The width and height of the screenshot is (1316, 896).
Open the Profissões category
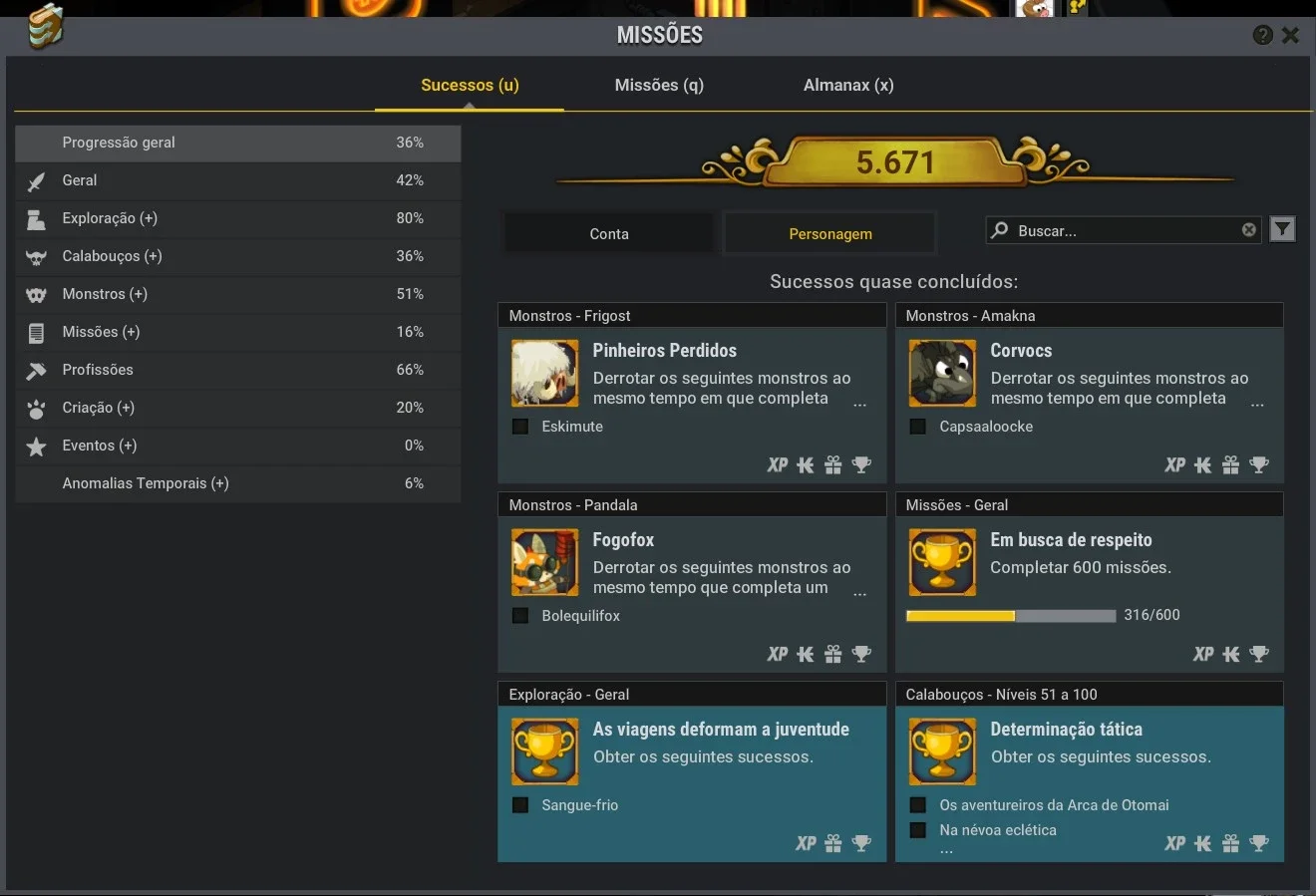pos(238,370)
